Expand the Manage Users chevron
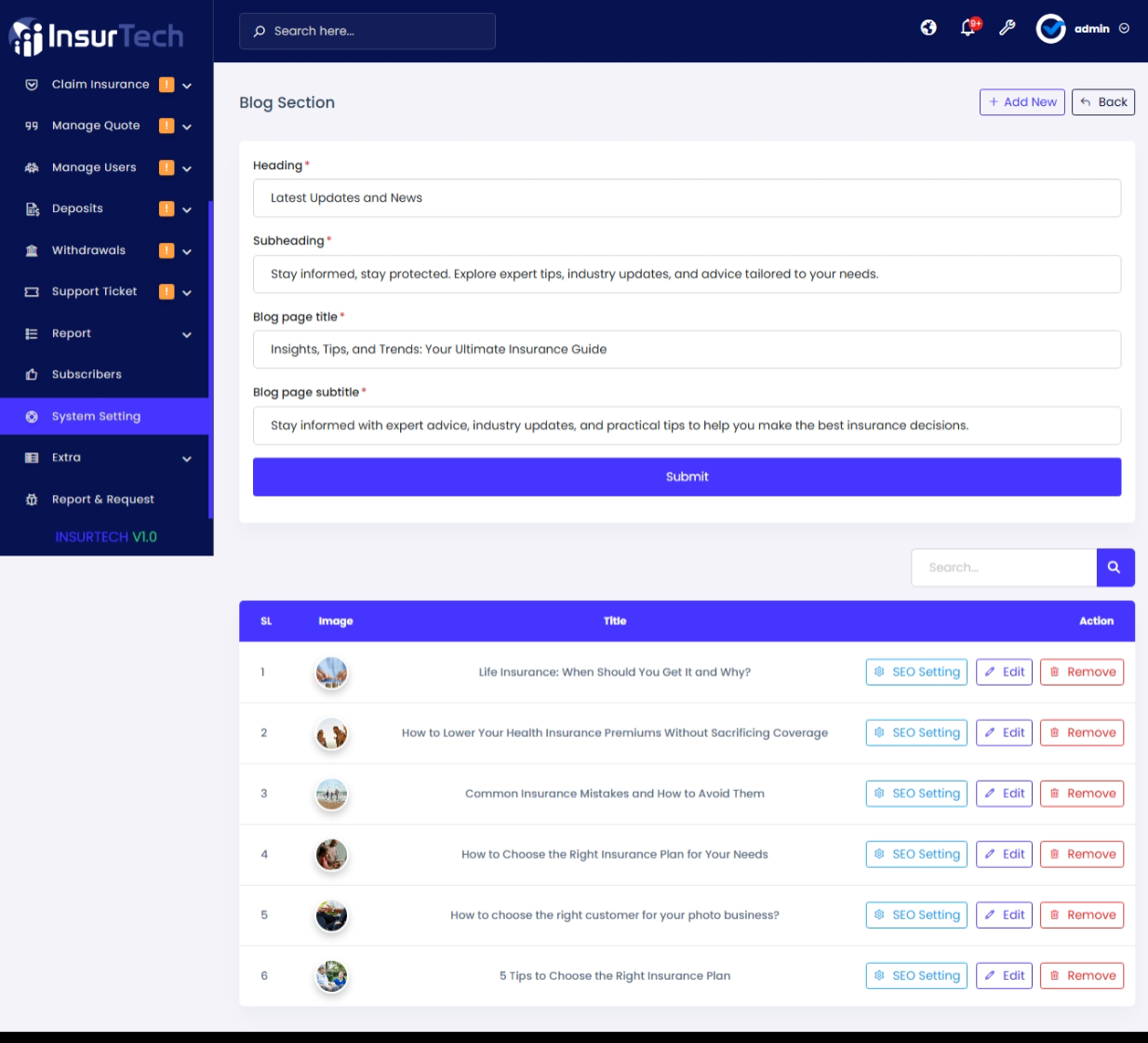This screenshot has height=1043, width=1148. [187, 168]
